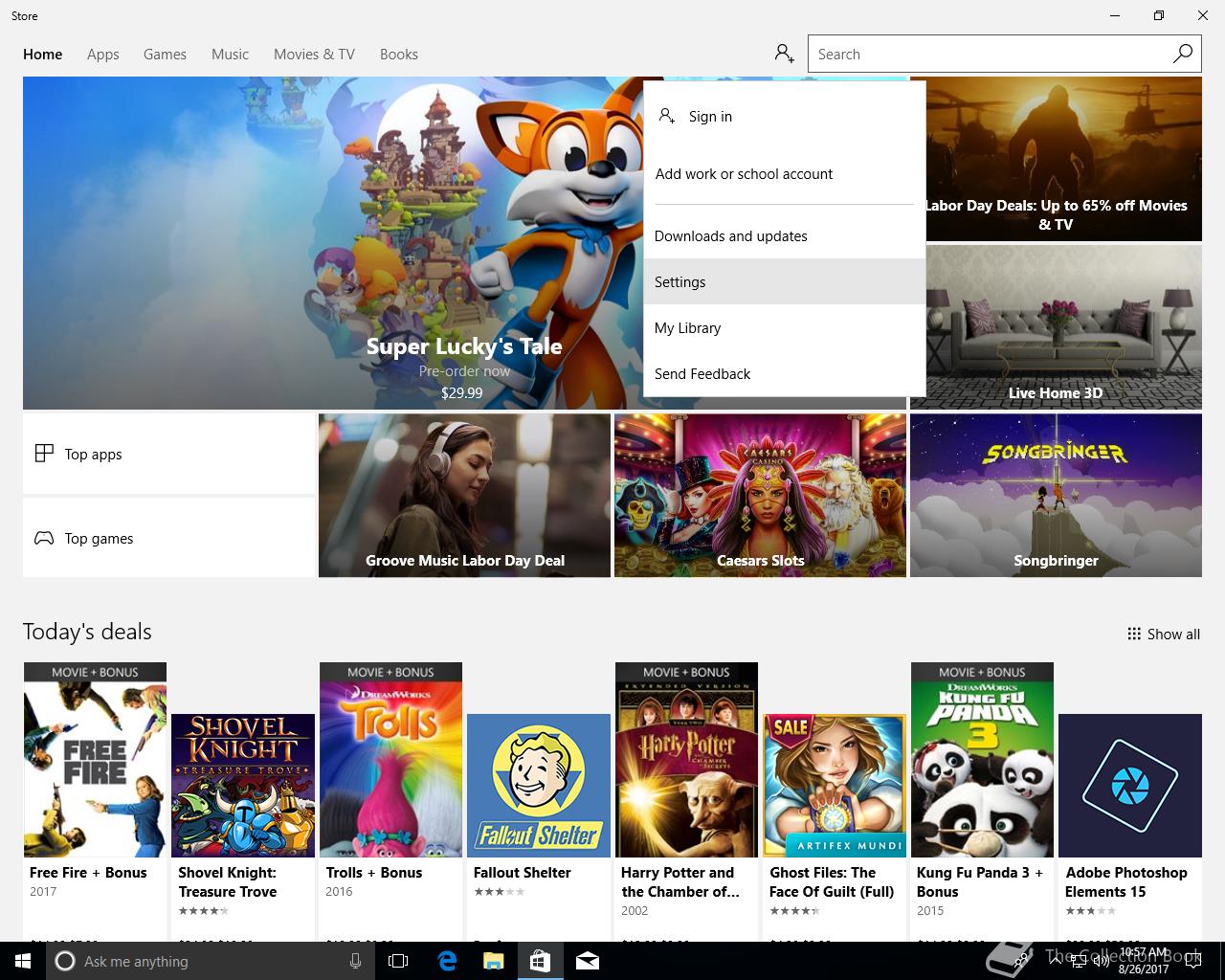
Task: Open the Apps tab
Action: pyautogui.click(x=102, y=55)
